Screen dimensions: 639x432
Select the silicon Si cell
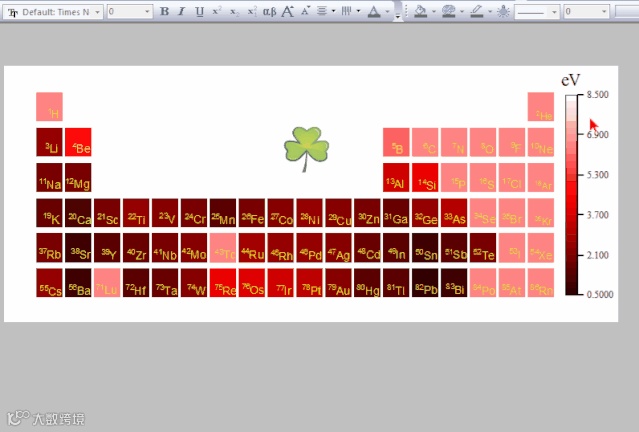[425, 177]
